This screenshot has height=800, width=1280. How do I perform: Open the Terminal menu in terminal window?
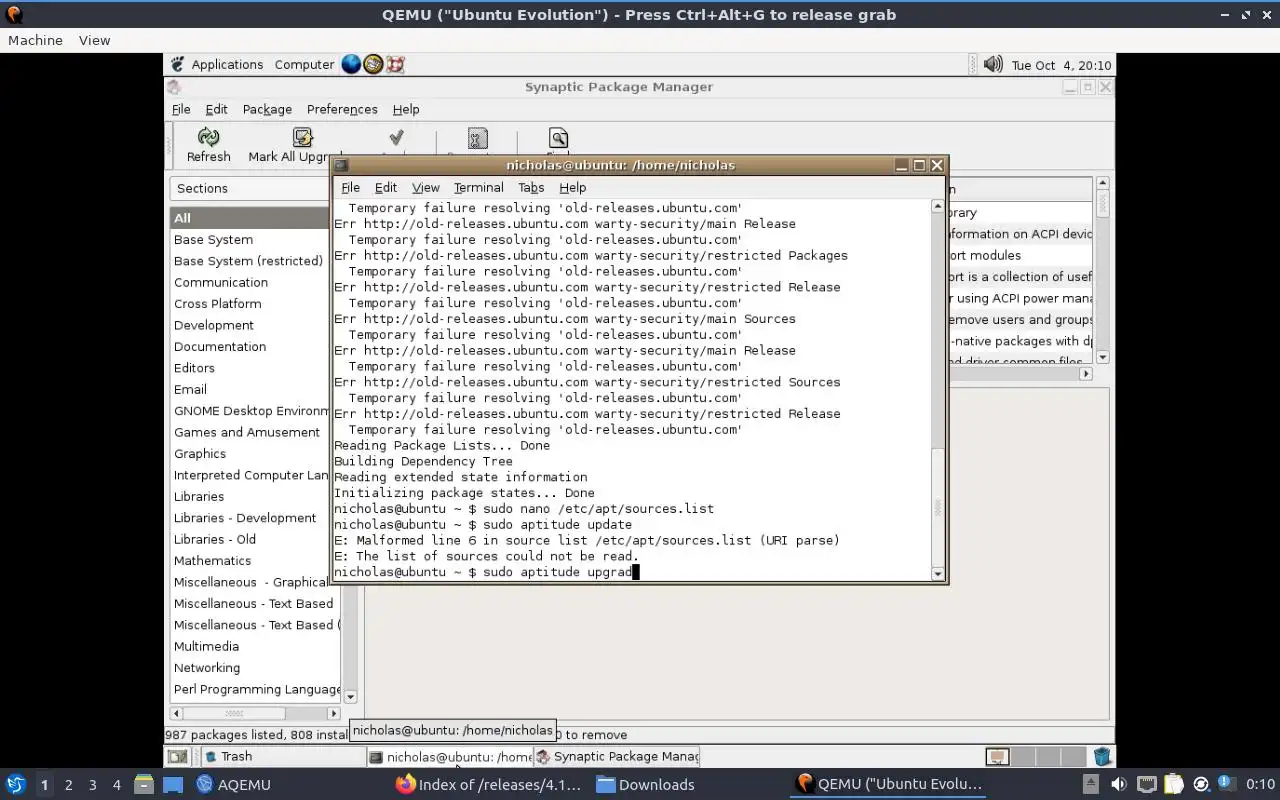coord(478,187)
